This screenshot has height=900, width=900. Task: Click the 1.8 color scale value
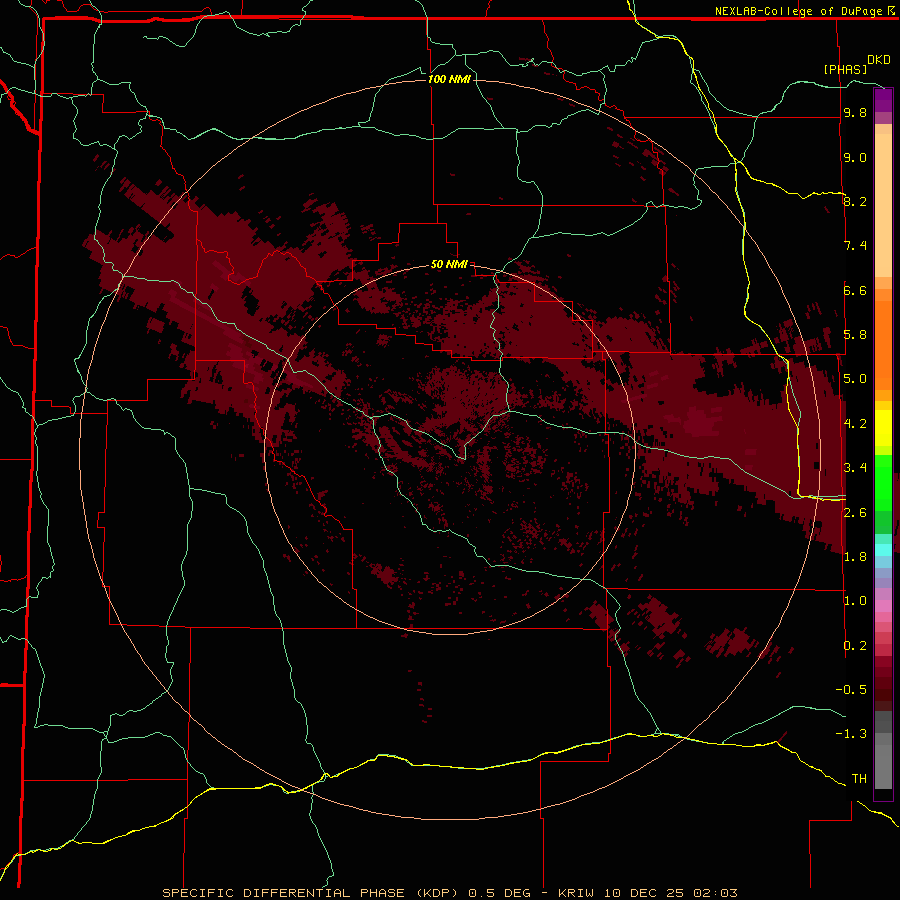click(855, 557)
